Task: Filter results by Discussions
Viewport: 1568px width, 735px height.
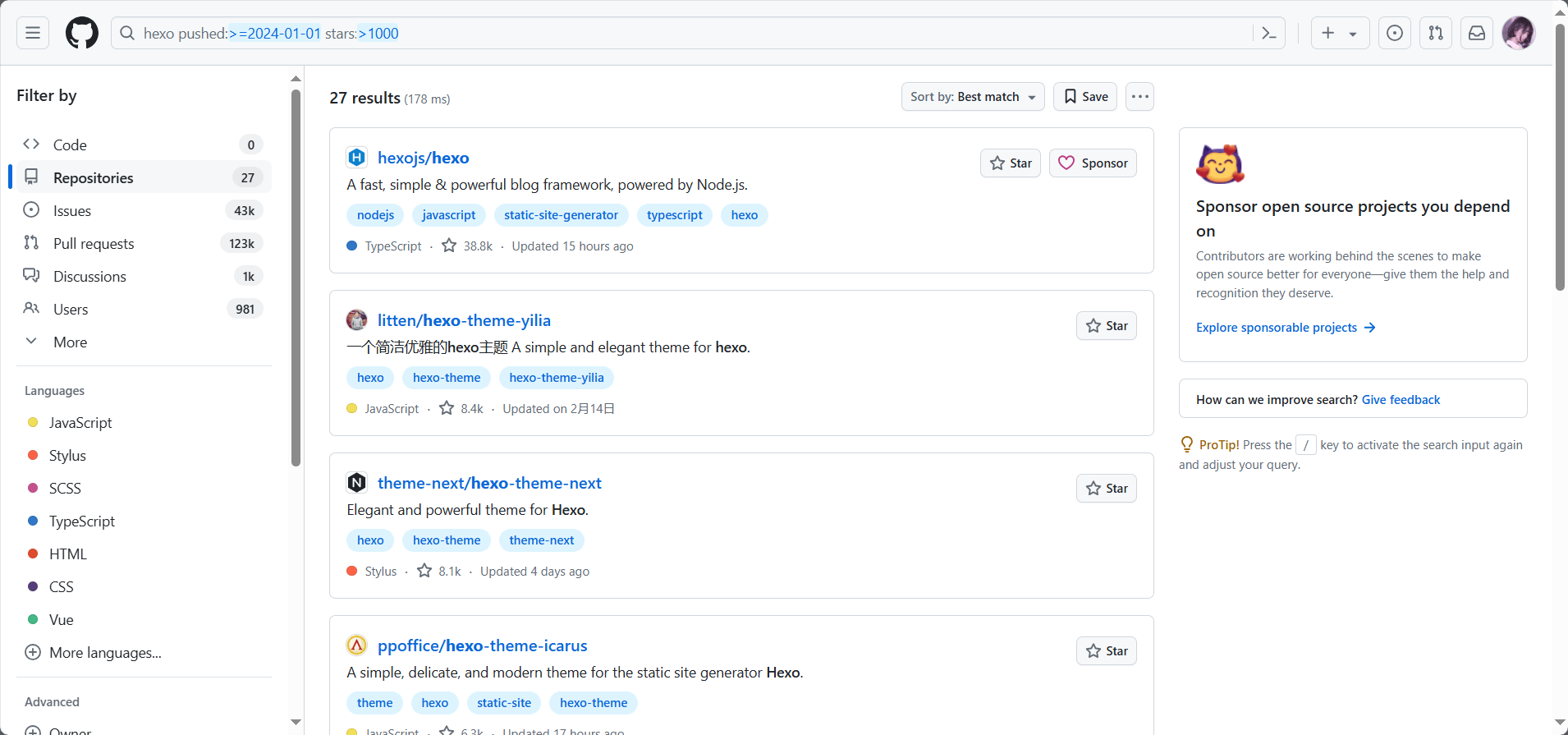Action: [x=89, y=277]
